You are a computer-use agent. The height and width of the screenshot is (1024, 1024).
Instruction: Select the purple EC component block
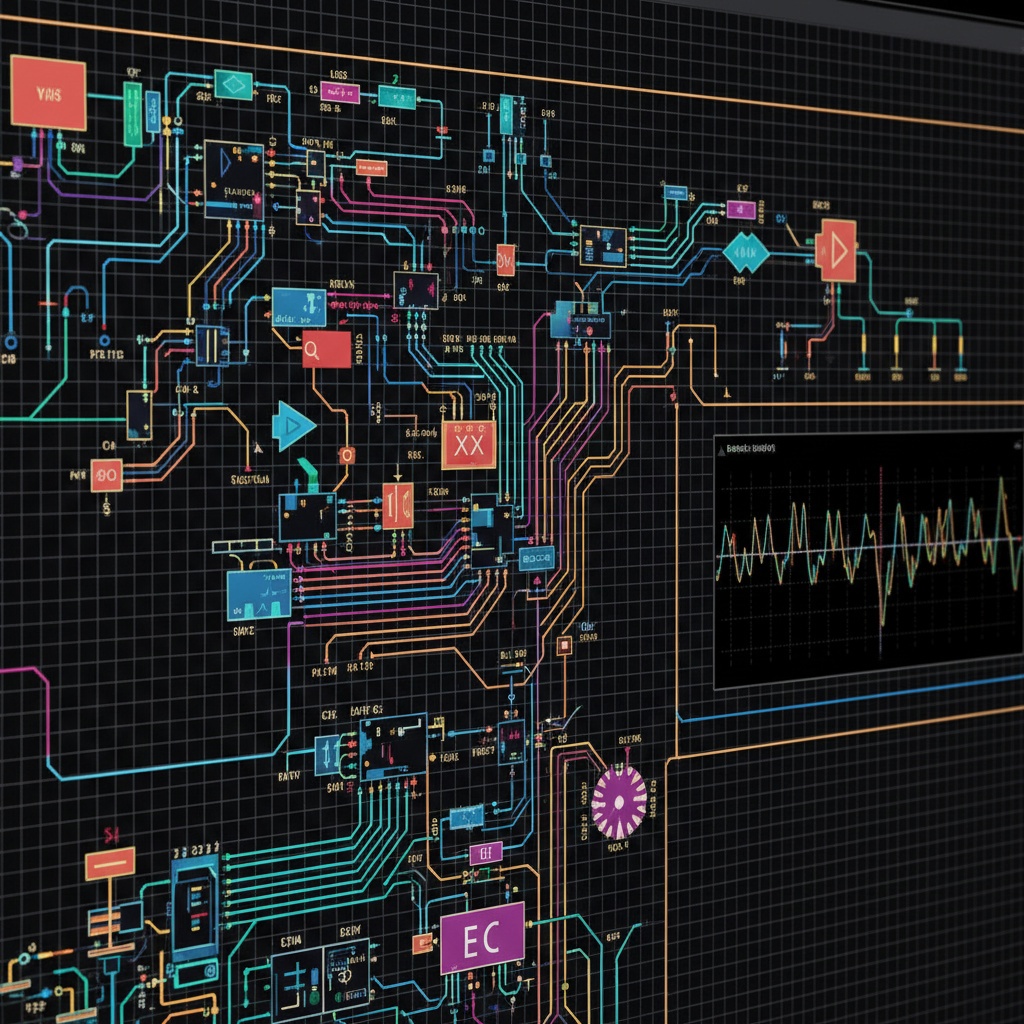pos(482,938)
